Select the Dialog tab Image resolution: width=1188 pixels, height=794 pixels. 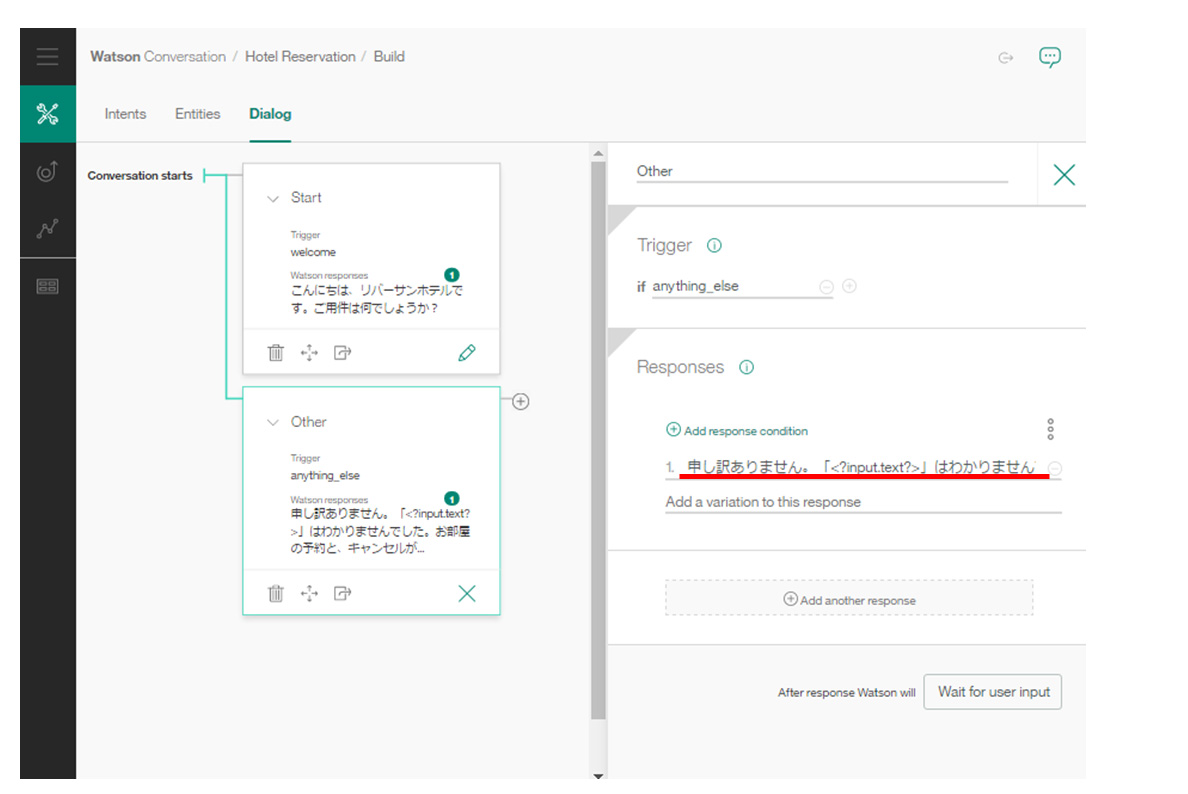coord(270,114)
